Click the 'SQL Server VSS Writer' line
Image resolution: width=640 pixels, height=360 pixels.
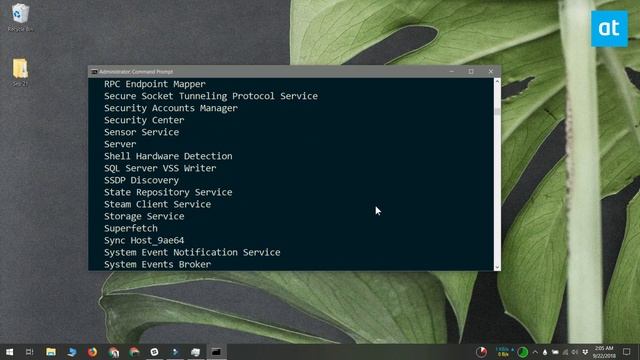160,168
